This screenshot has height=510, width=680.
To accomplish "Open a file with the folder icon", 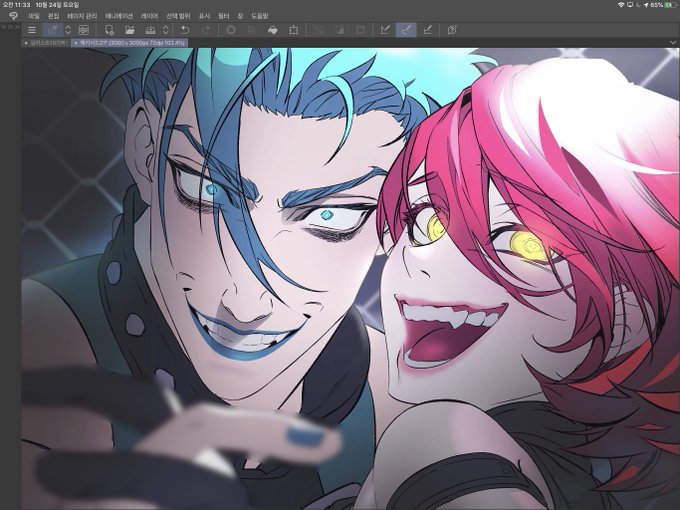I will pos(130,30).
